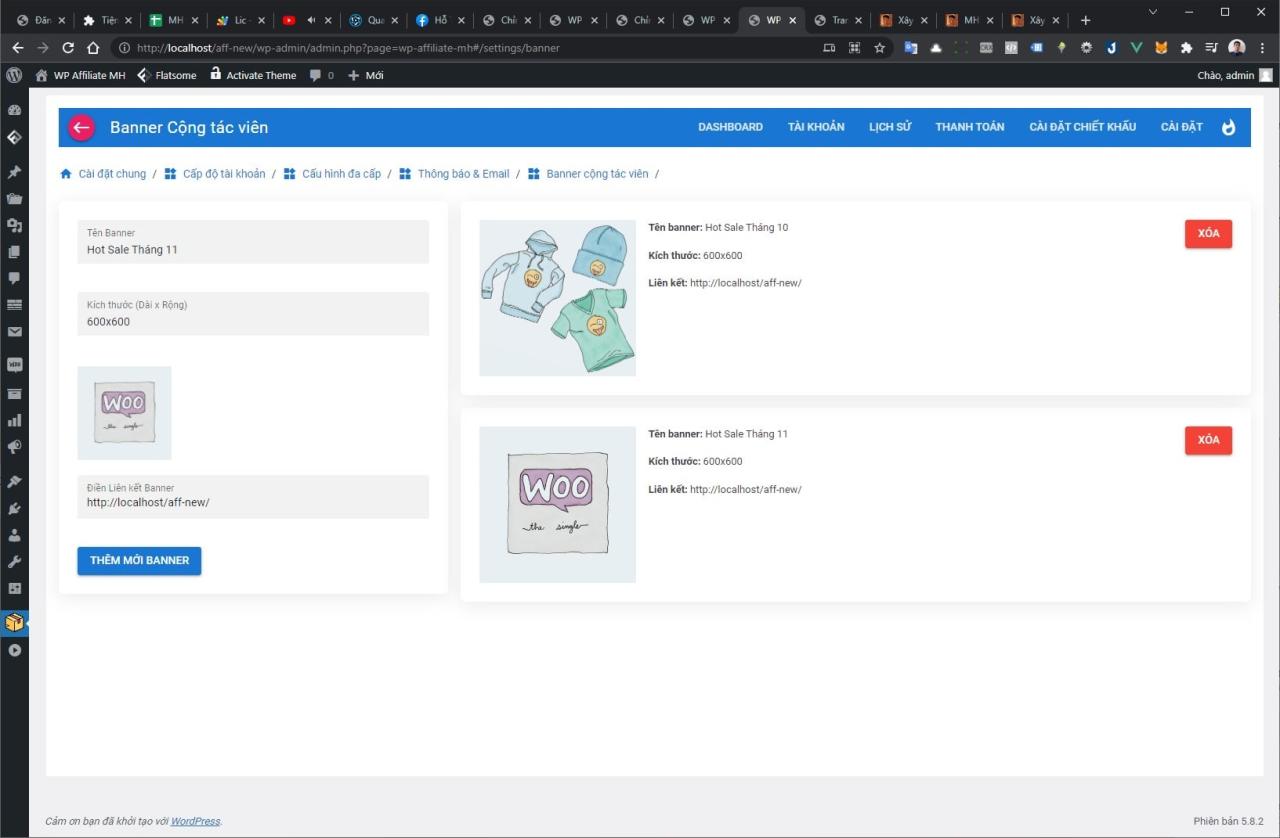Click the Users person icon in sidebar
Image resolution: width=1280 pixels, height=838 pixels.
(x=14, y=534)
